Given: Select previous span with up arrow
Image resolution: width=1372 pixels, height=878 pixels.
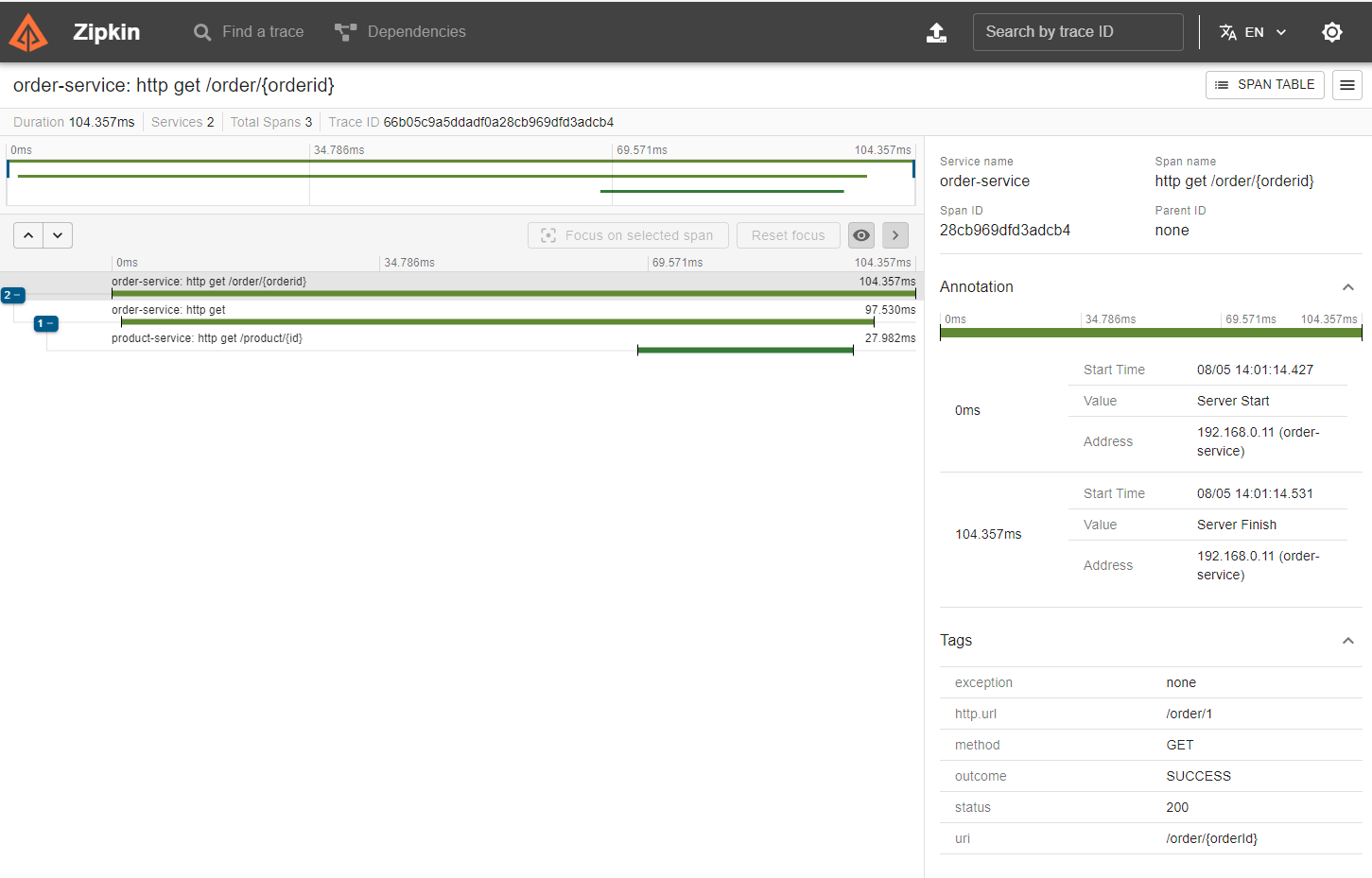Looking at the screenshot, I should (x=28, y=235).
